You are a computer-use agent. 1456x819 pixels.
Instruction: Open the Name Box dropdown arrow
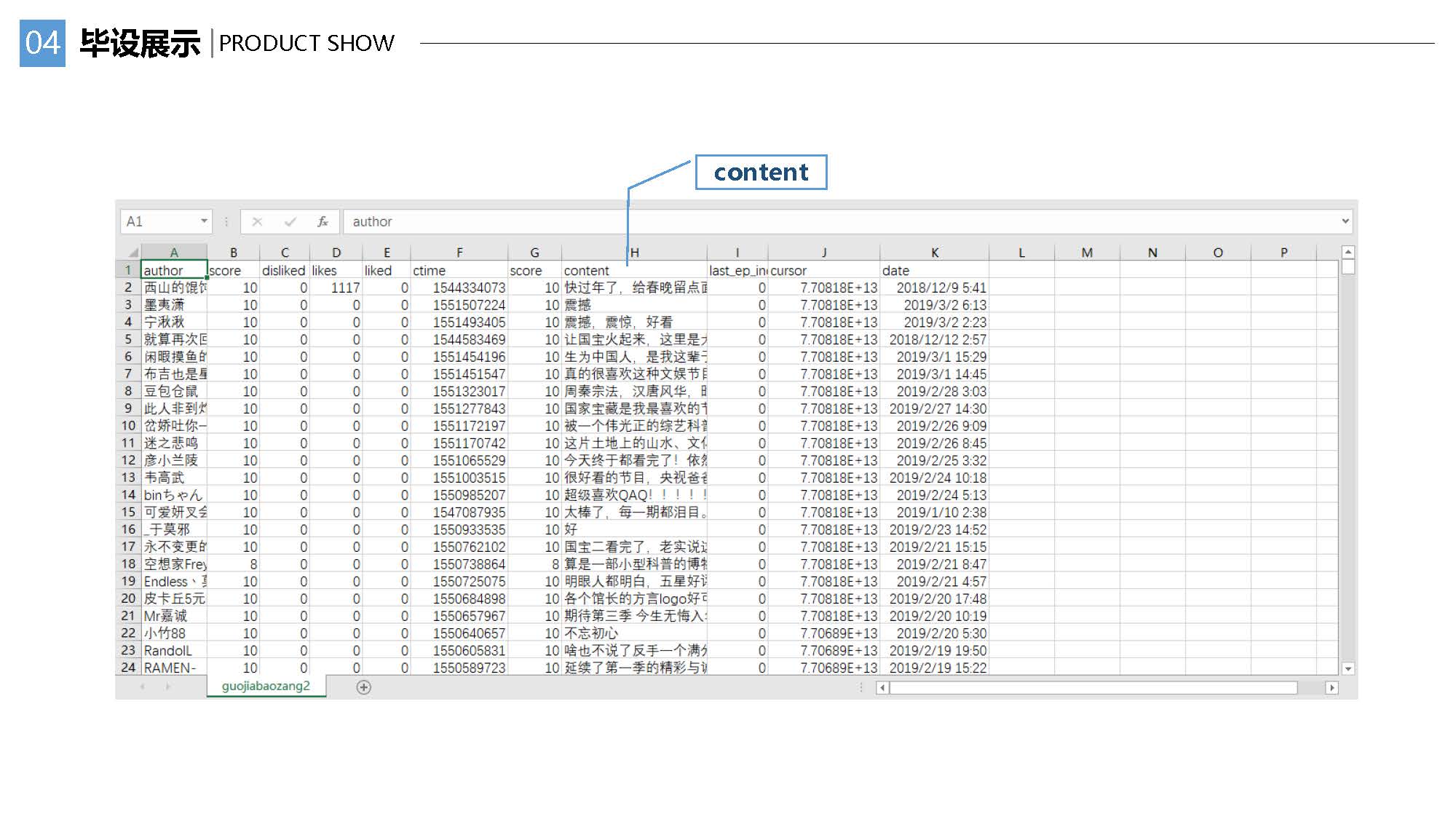204,221
